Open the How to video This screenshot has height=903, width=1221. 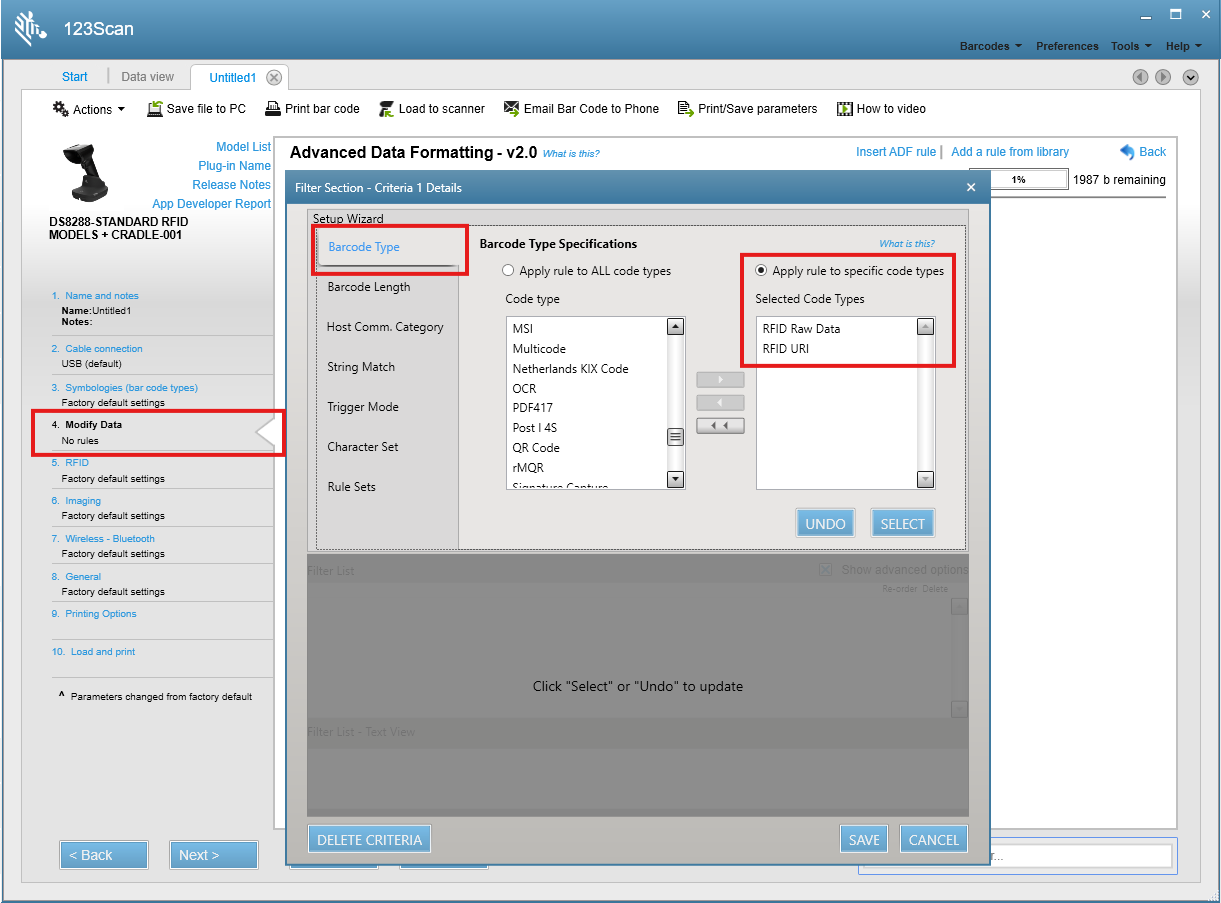[881, 109]
